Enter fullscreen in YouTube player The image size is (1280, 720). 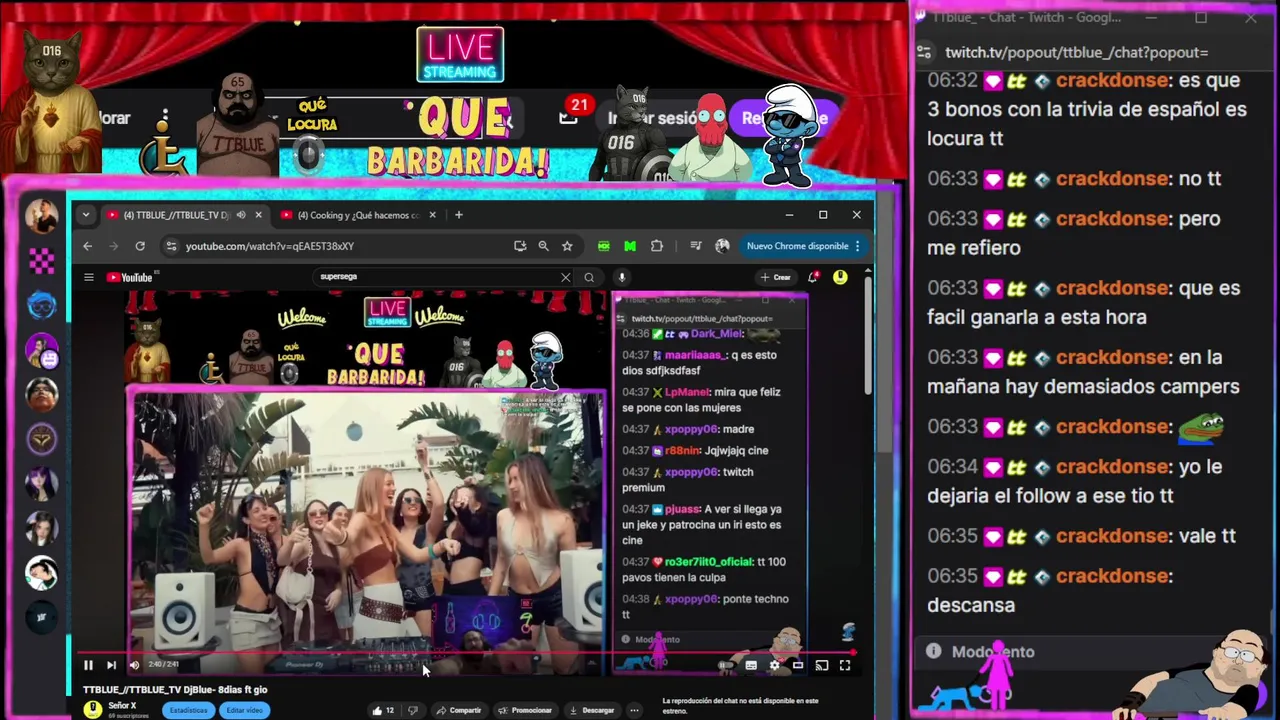(845, 665)
